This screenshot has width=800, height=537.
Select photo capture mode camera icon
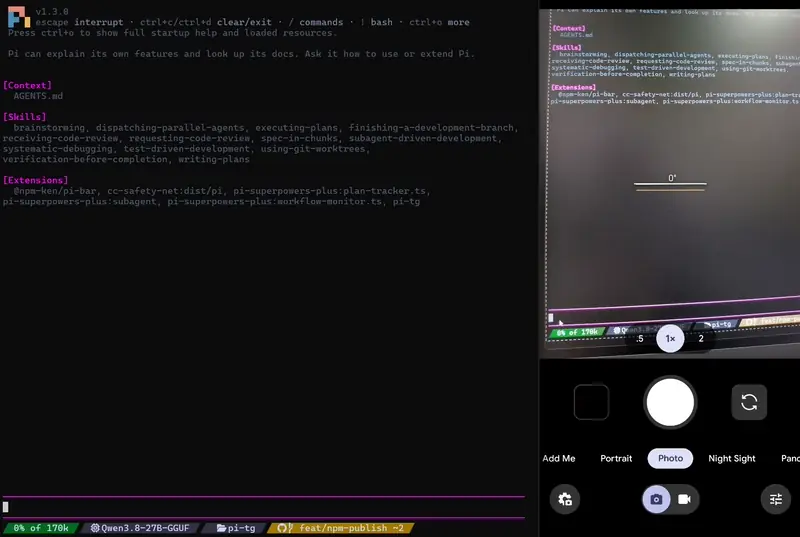tap(656, 499)
